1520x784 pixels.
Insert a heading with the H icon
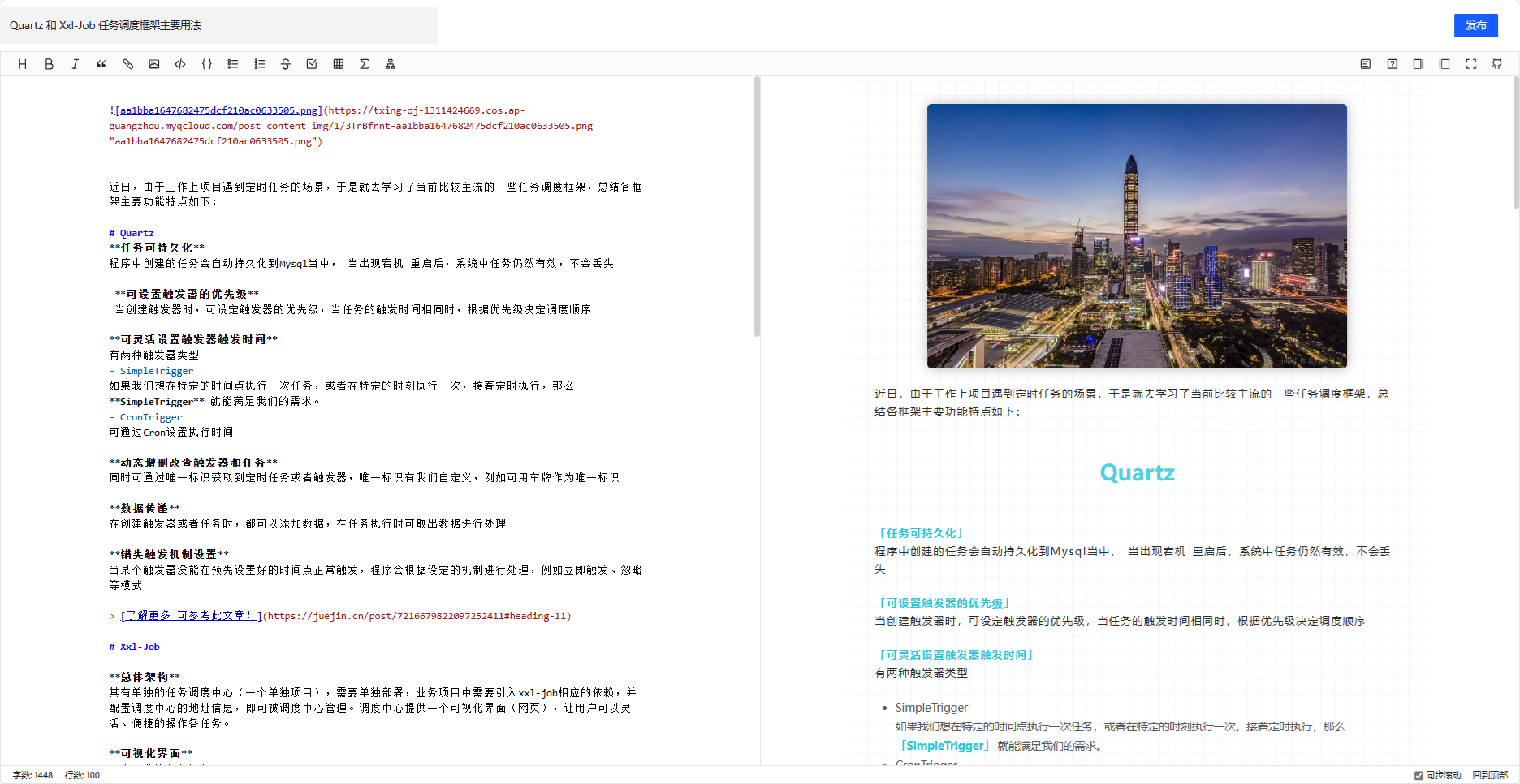23,64
